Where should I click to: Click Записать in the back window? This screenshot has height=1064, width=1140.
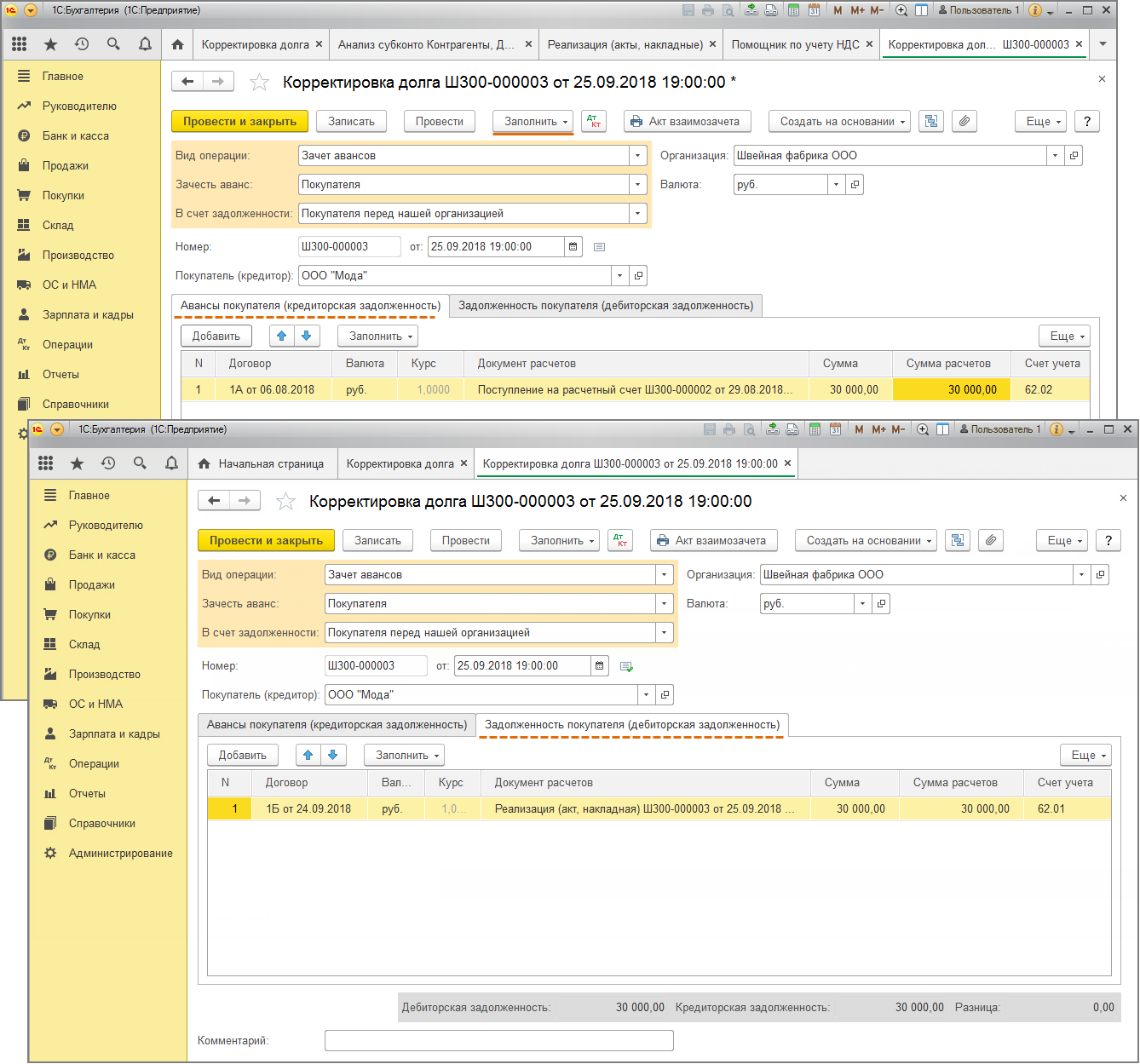(x=351, y=122)
